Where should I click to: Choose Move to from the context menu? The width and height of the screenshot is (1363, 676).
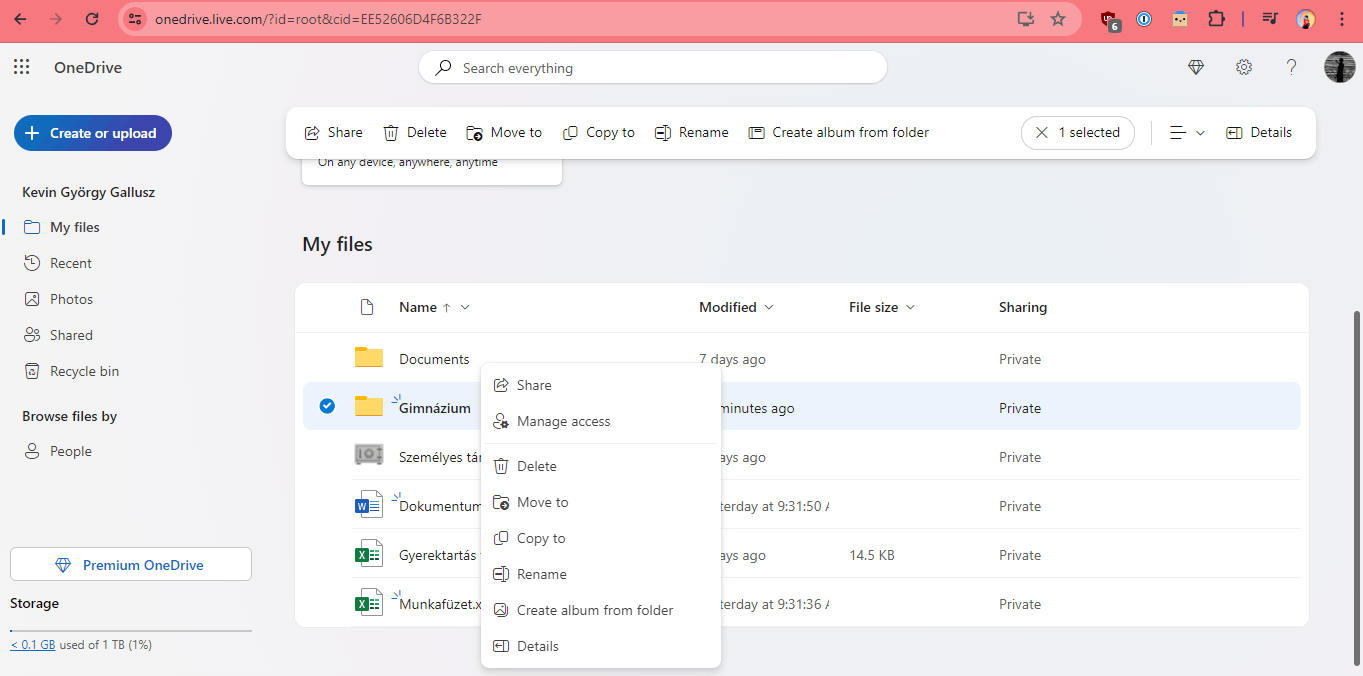click(601, 502)
